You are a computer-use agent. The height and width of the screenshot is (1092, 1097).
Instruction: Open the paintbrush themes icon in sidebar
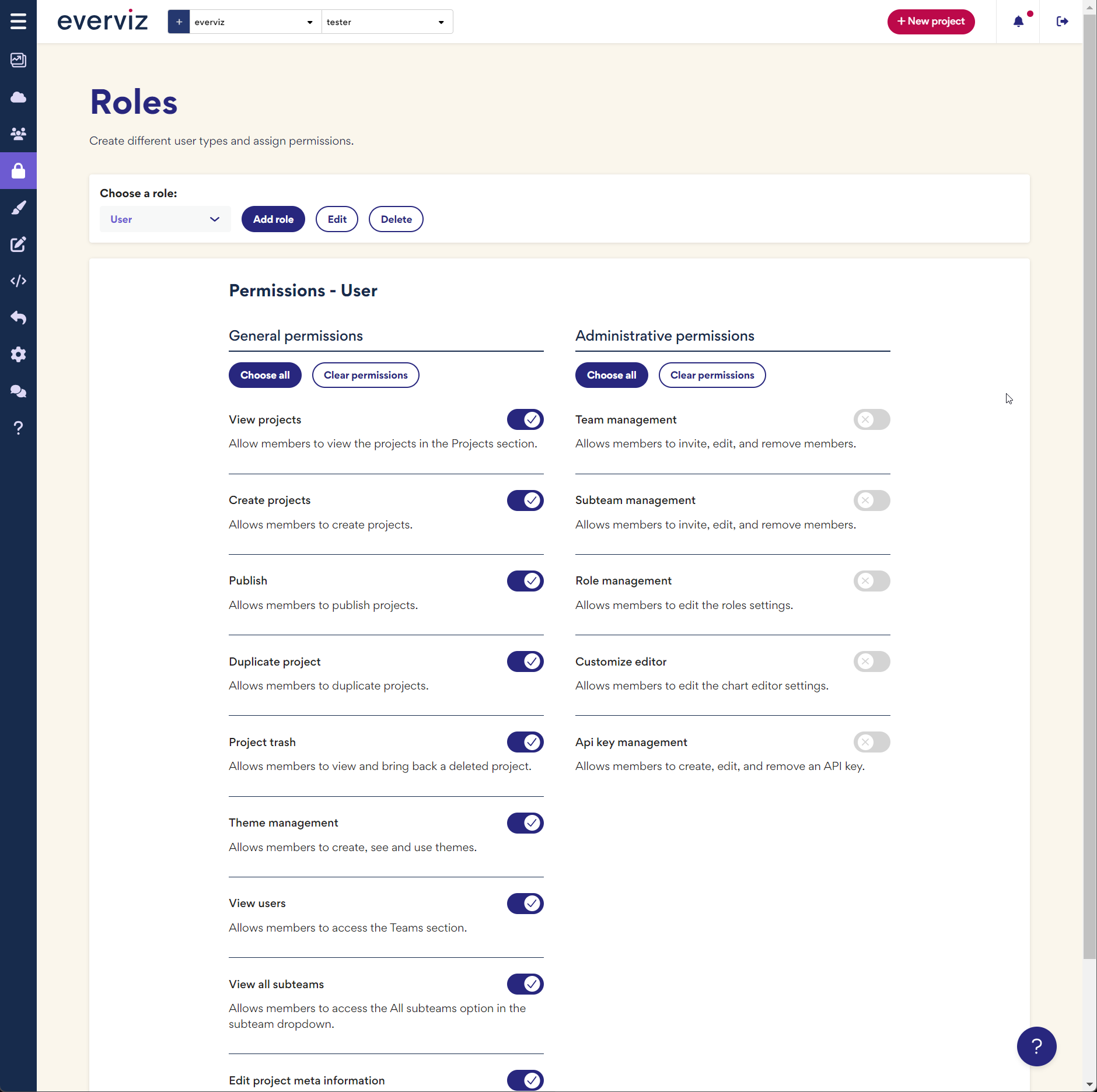(18, 207)
